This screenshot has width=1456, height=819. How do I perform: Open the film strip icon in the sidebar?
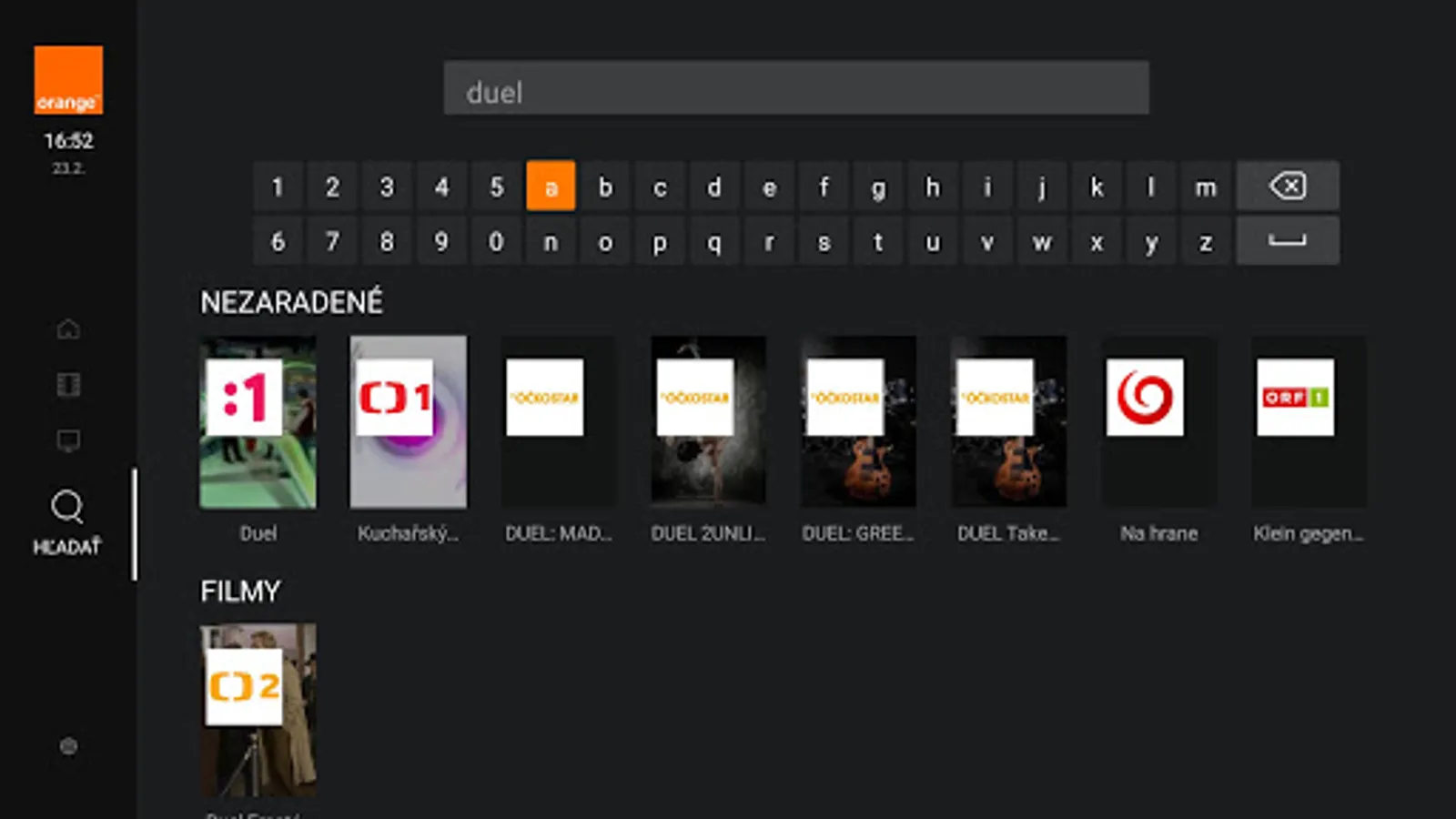pos(68,385)
